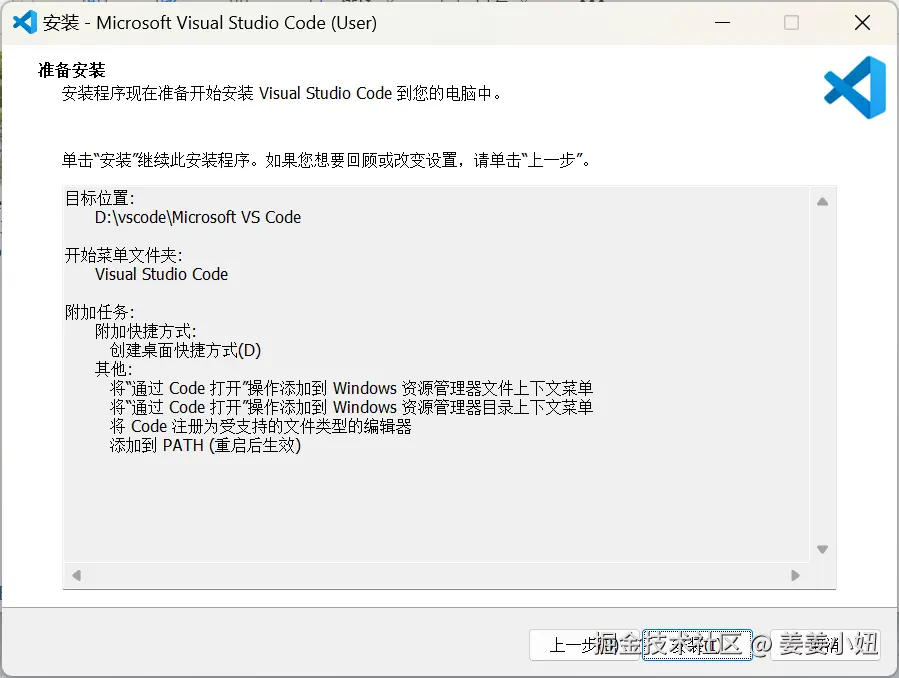Click the Visual Studio Code folder entry
The width and height of the screenshot is (899, 678).
[x=162, y=274]
